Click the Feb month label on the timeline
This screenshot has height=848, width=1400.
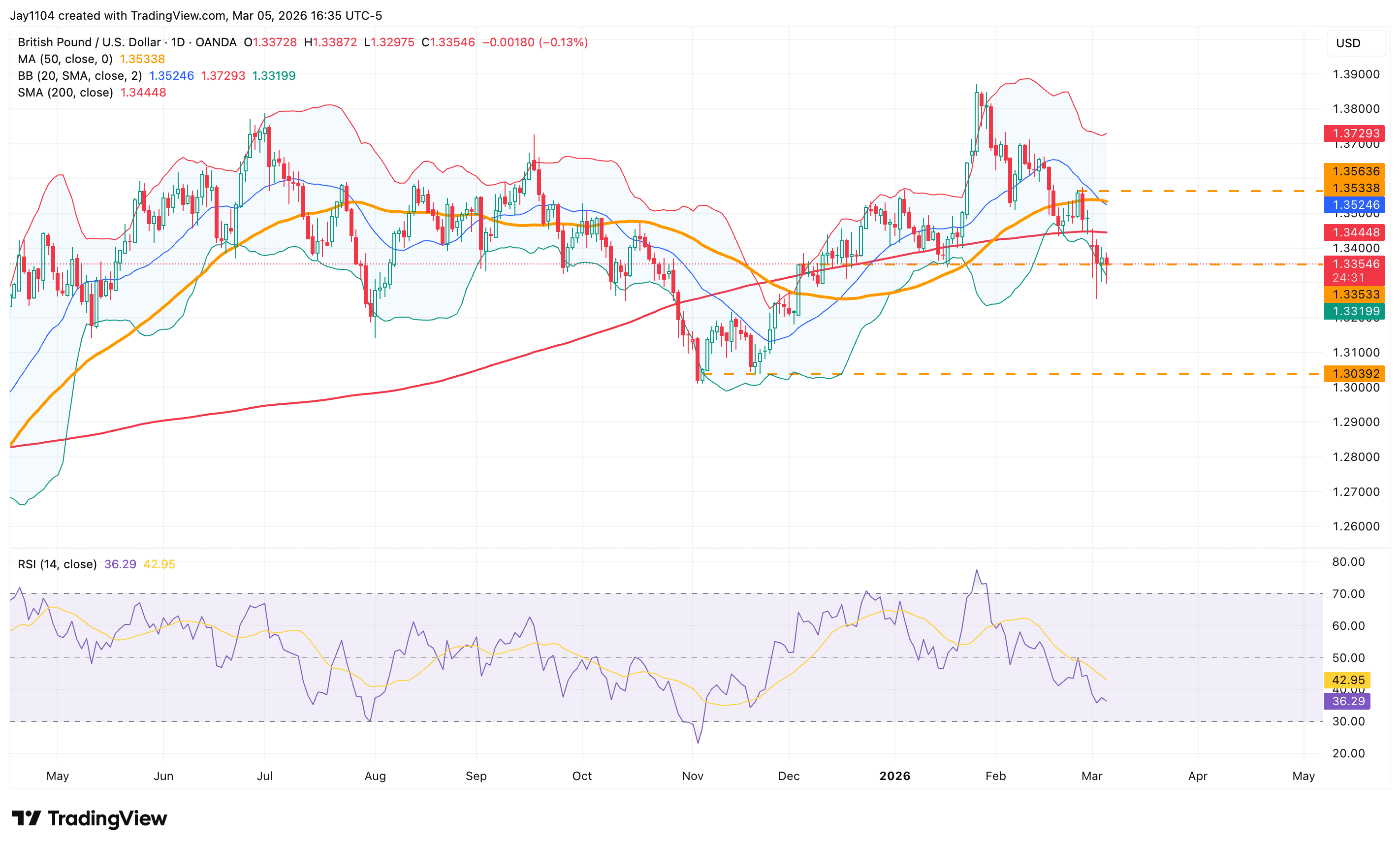click(995, 775)
